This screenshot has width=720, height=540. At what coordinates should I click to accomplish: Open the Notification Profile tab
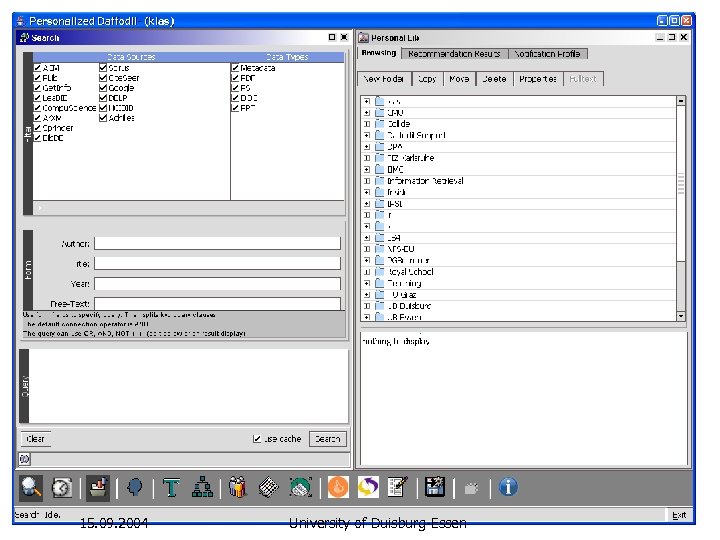pyautogui.click(x=548, y=53)
